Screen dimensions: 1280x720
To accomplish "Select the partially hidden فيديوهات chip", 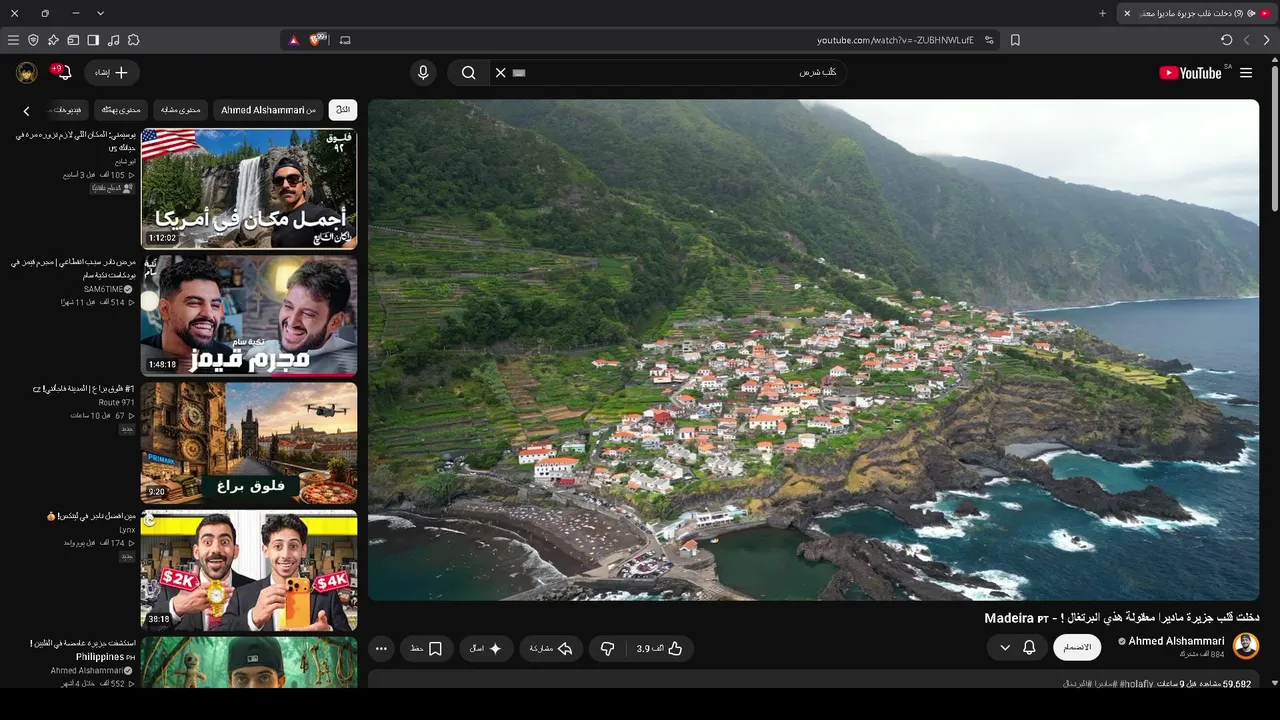I will (x=67, y=110).
